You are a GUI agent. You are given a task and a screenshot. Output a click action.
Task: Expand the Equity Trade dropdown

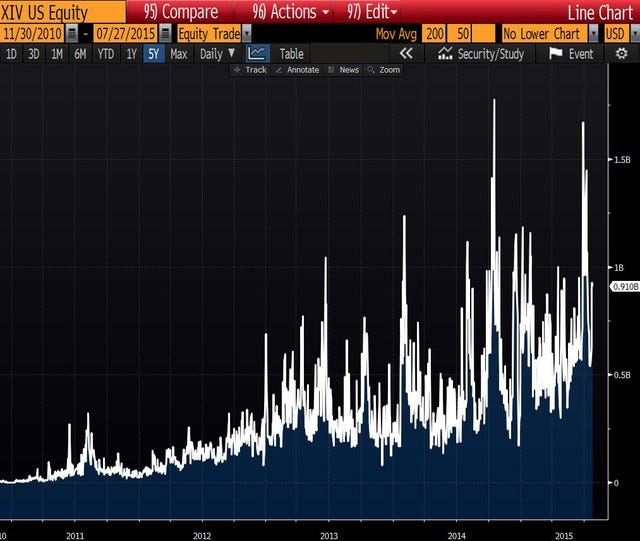point(246,33)
